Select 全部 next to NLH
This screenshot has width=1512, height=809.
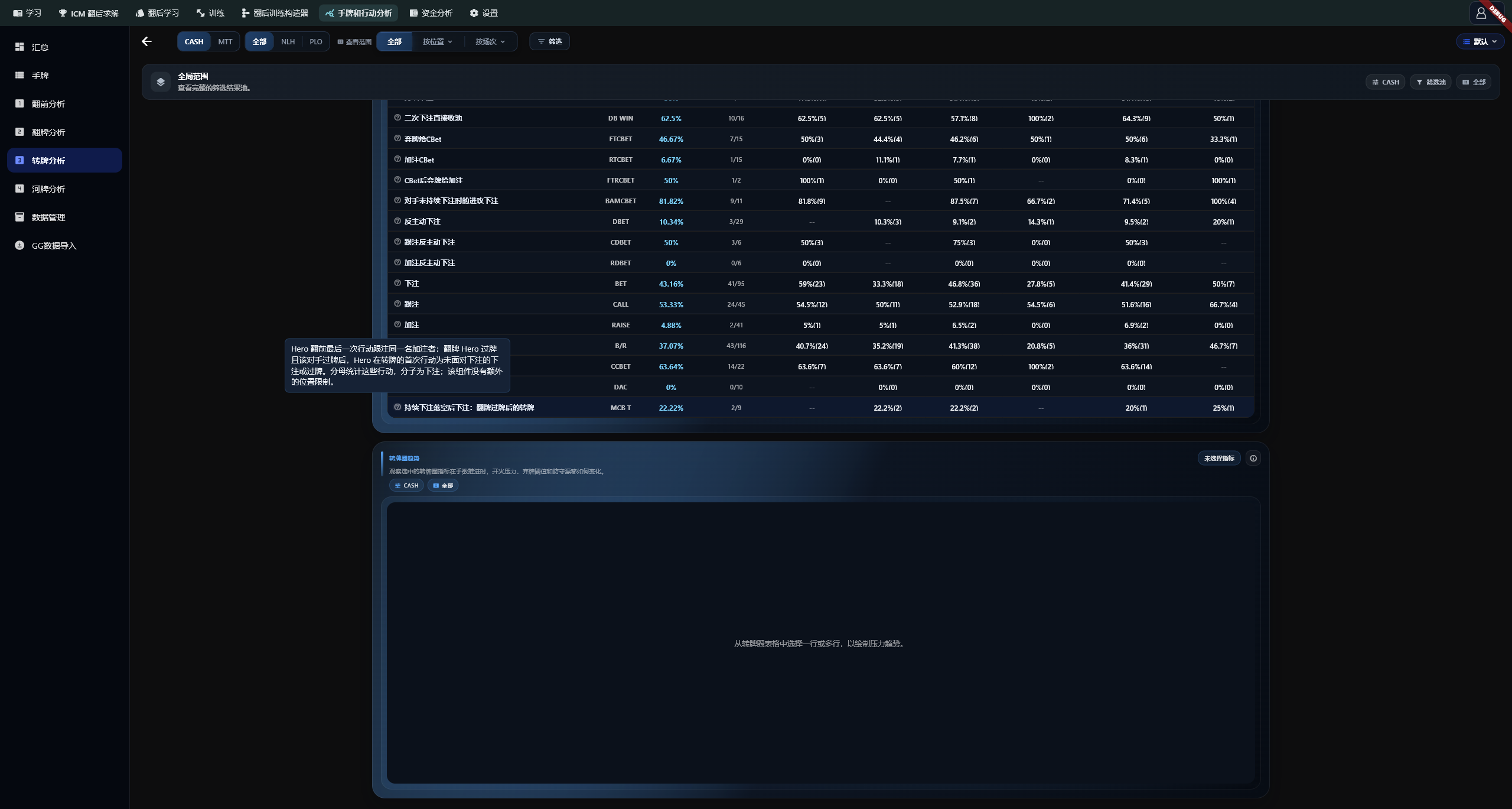pos(259,41)
